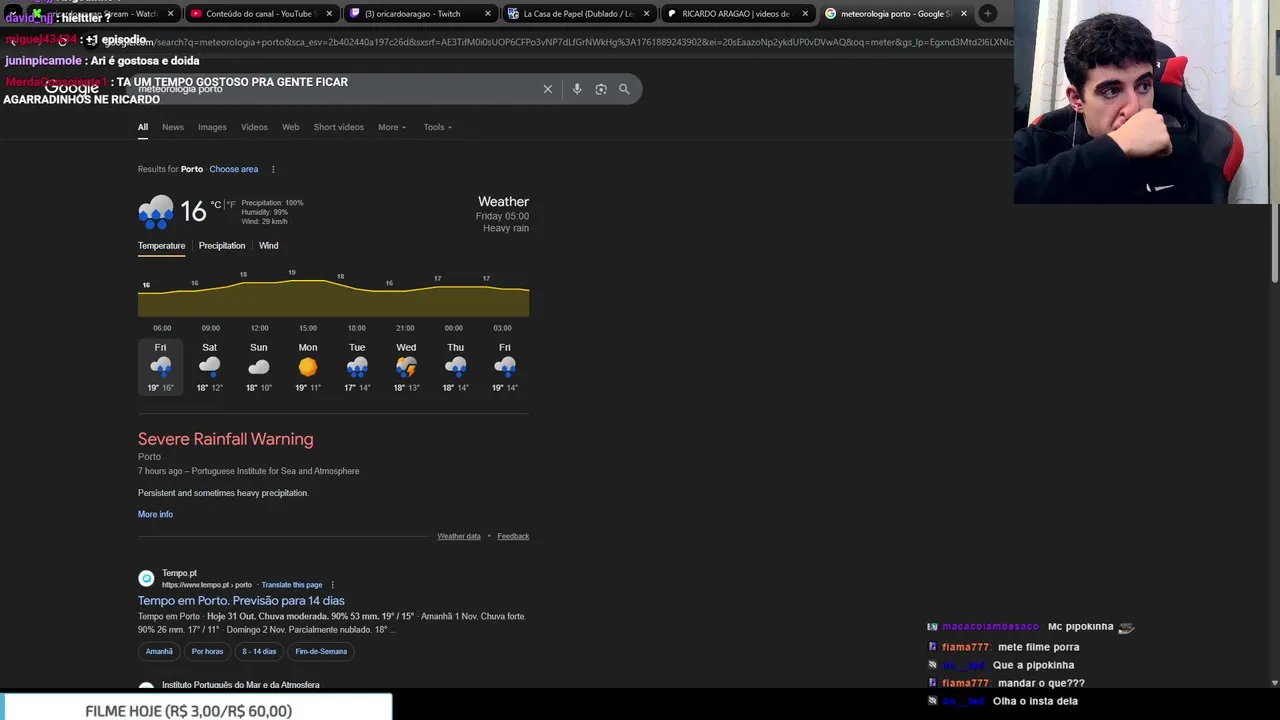
Task: Click the magnifying glass search icon
Action: [x=624, y=89]
